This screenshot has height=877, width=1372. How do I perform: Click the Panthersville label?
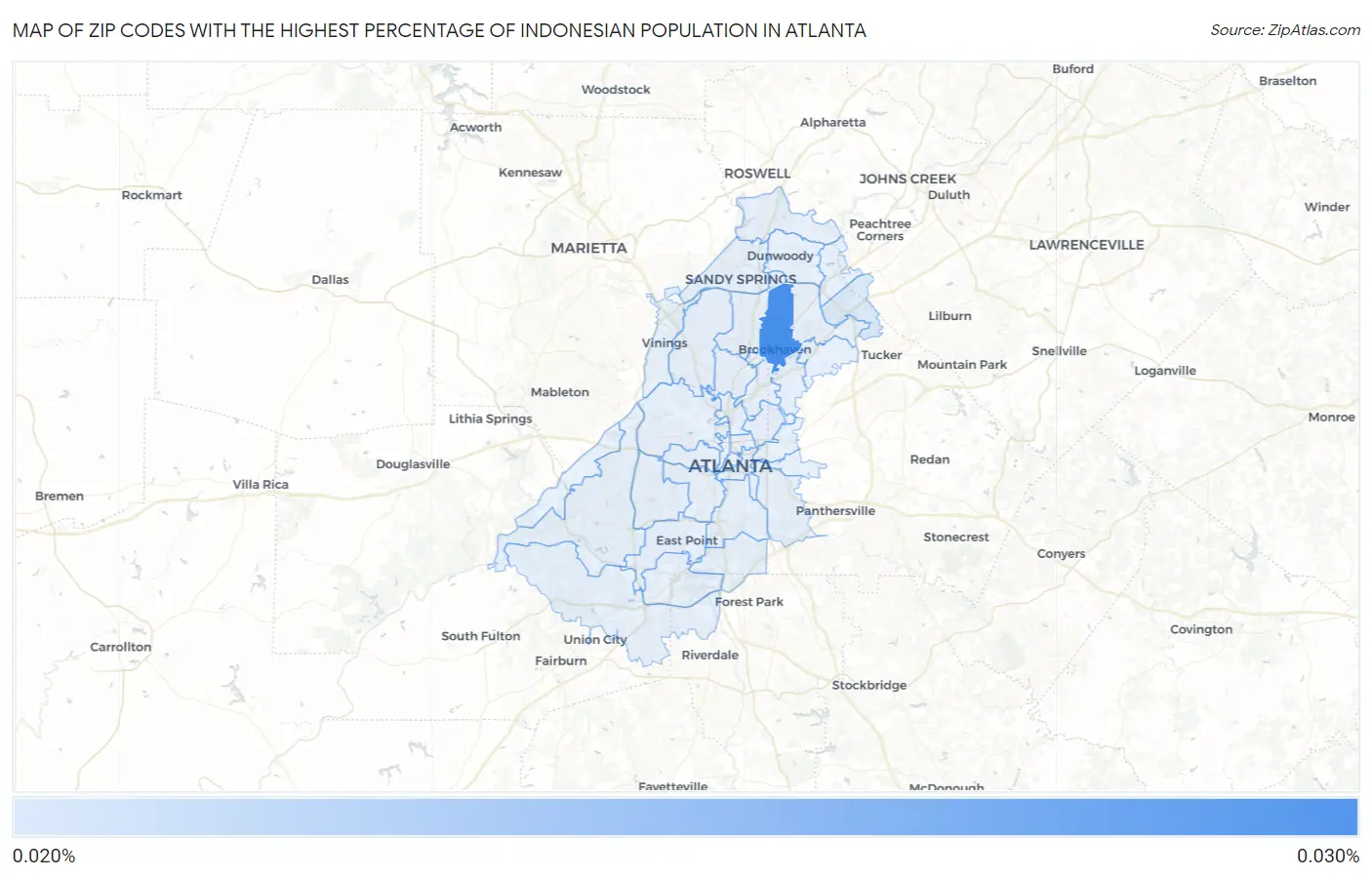point(835,511)
